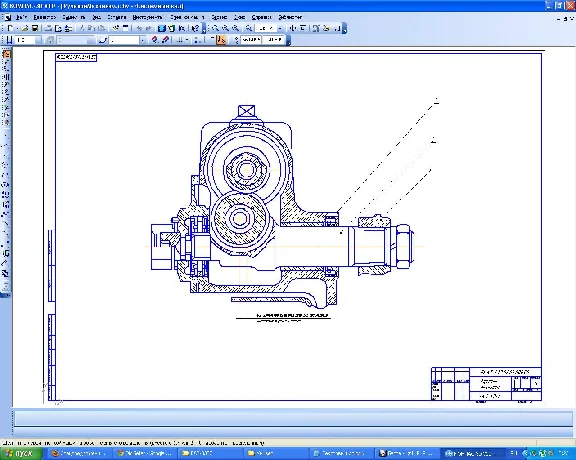Click the Undo arrow icon
The image size is (576, 460).
tap(139, 28)
